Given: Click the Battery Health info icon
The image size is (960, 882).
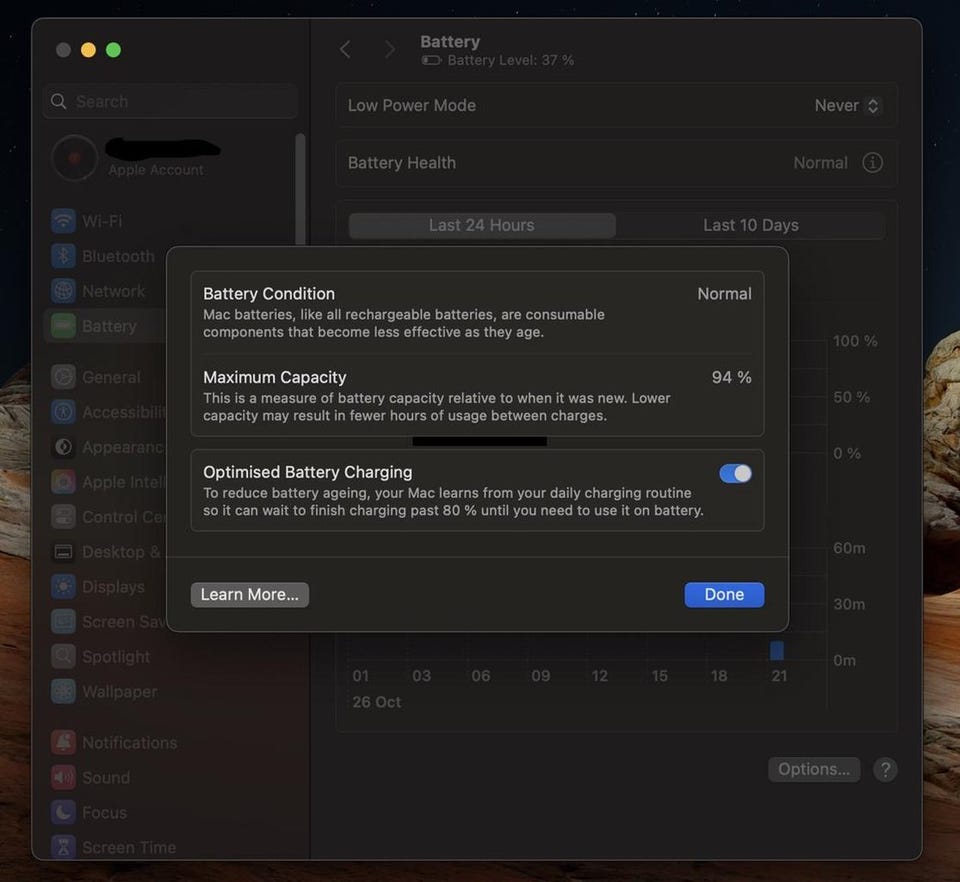Looking at the screenshot, I should click(x=872, y=163).
